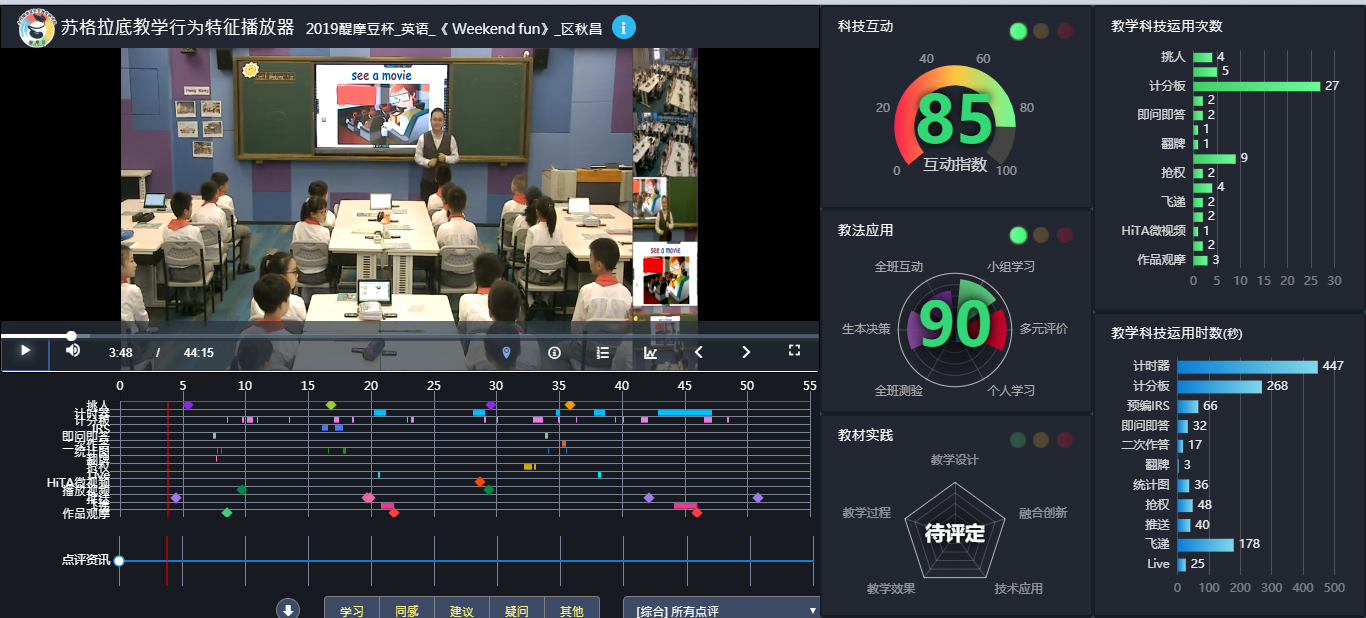1366x618 pixels.
Task: Open the 所有点评 filter dropdown
Action: [x=720, y=609]
